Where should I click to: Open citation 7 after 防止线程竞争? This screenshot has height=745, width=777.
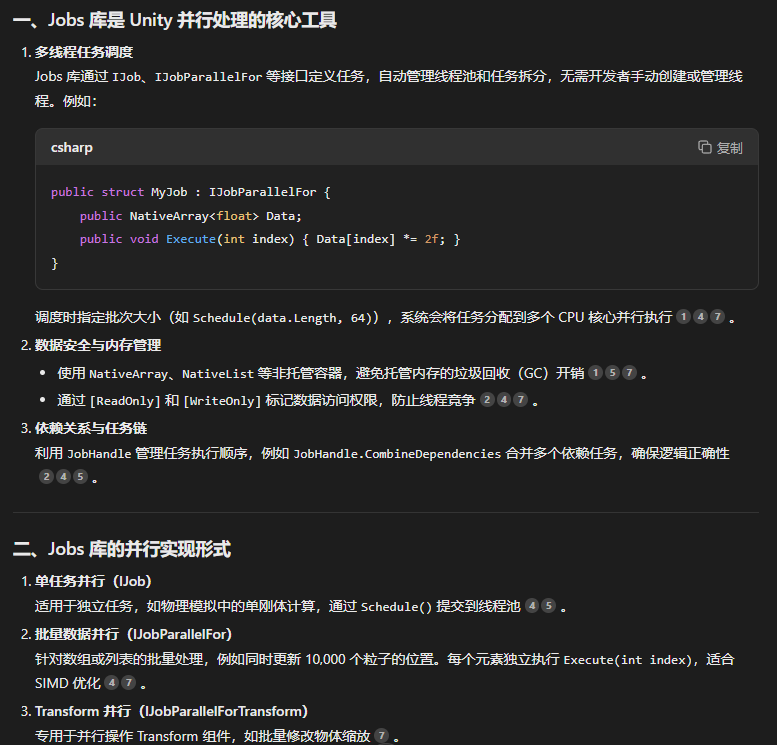pyautogui.click(x=520, y=400)
